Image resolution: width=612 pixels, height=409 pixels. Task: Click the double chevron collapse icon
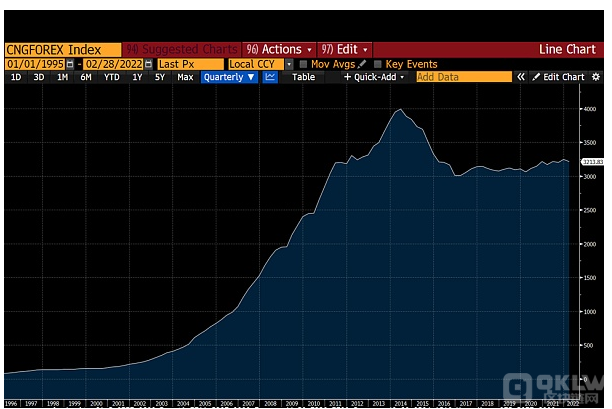tap(521, 77)
